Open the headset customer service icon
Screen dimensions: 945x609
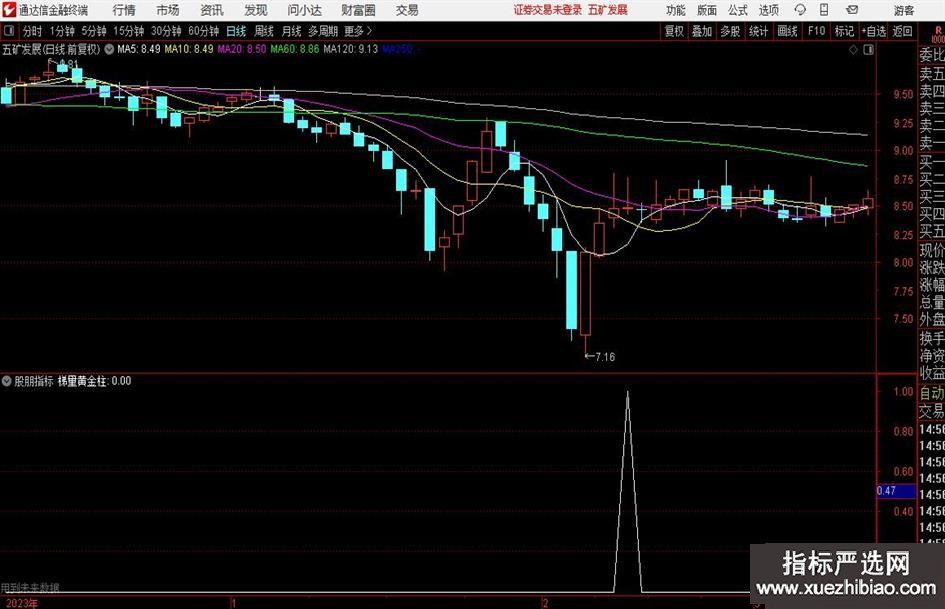tap(800, 10)
